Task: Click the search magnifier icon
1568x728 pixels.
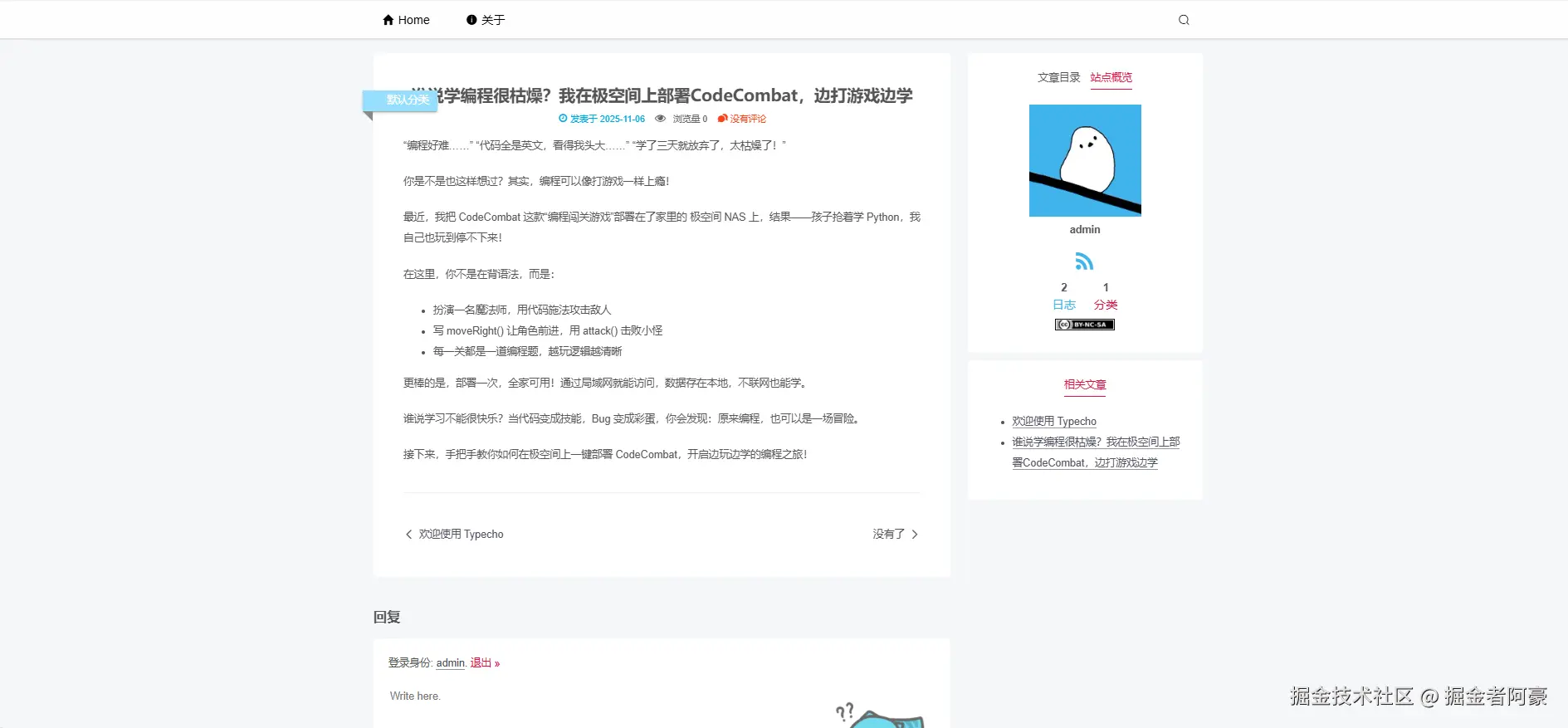Action: 1184,20
